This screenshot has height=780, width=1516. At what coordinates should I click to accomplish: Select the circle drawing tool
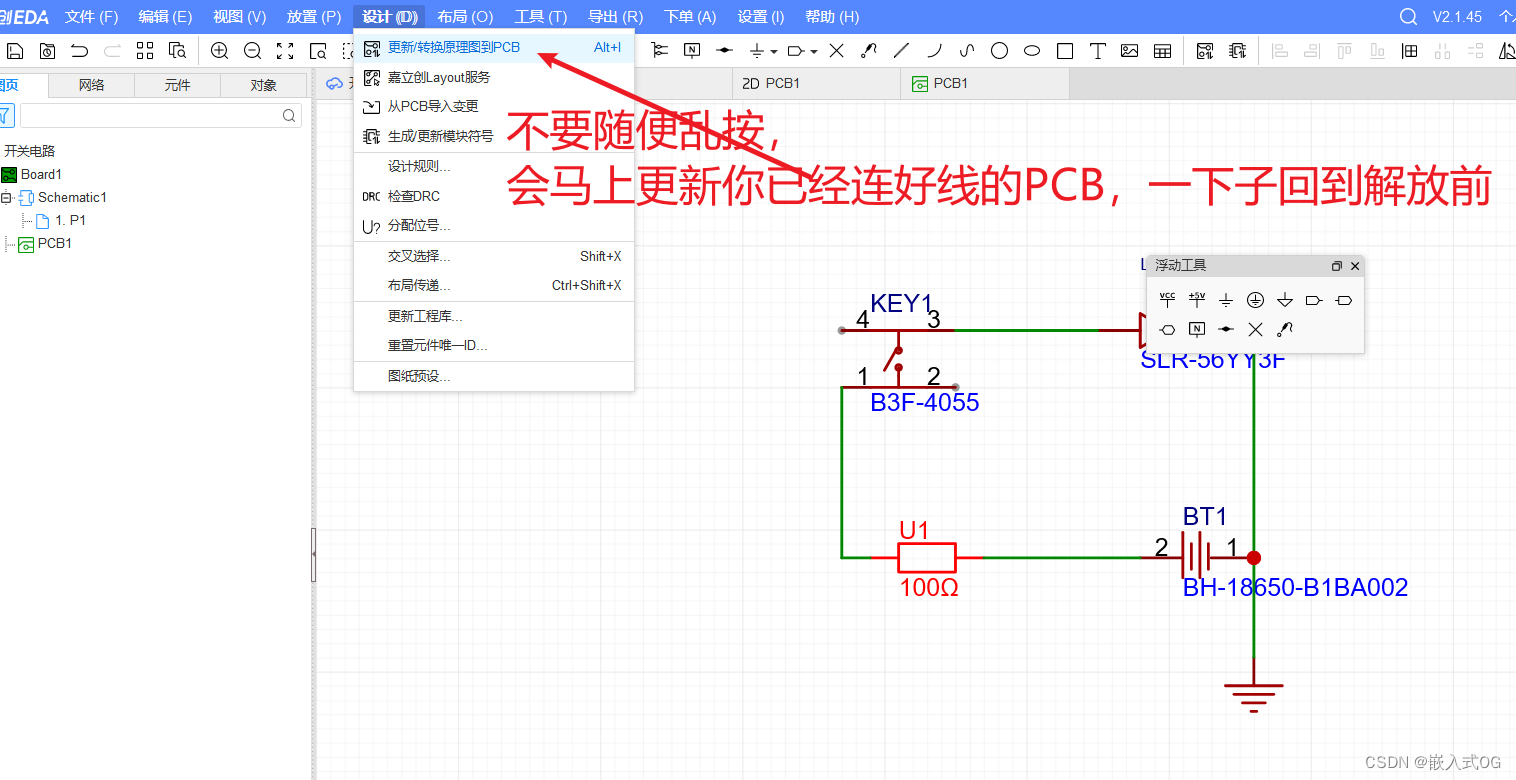999,51
